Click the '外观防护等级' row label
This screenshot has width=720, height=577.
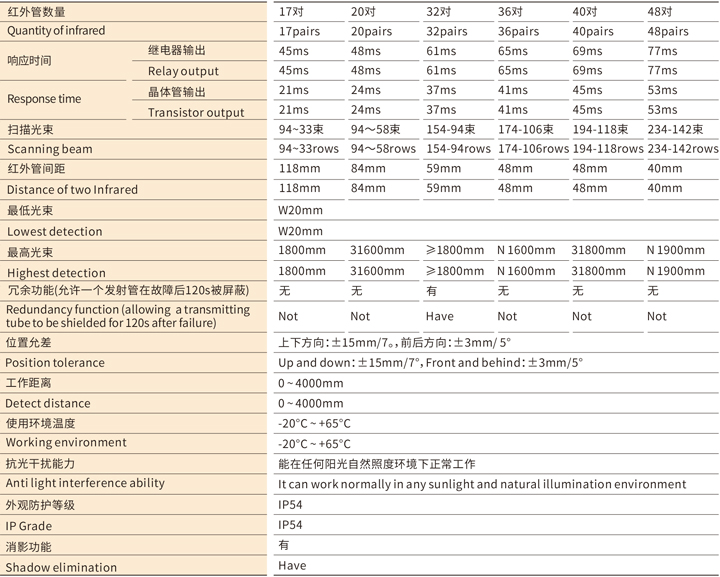(x=40, y=505)
